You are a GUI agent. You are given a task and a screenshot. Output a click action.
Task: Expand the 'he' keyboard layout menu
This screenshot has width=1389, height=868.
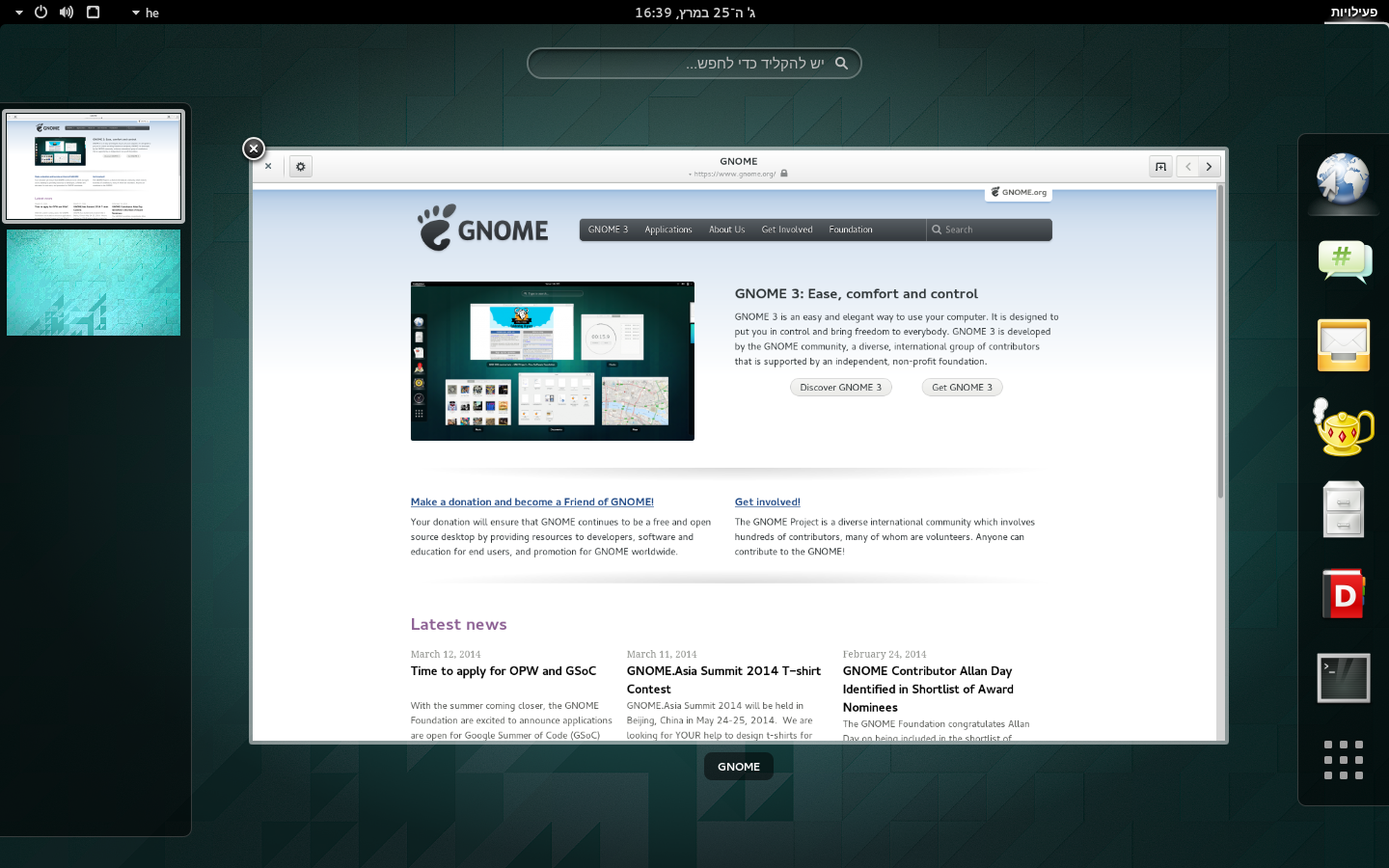pos(146,13)
